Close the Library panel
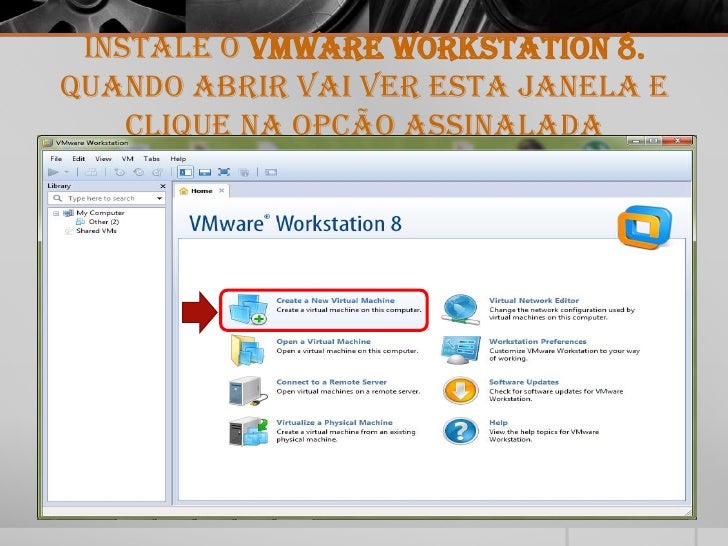Viewport: 728px width, 546px height. 162,186
